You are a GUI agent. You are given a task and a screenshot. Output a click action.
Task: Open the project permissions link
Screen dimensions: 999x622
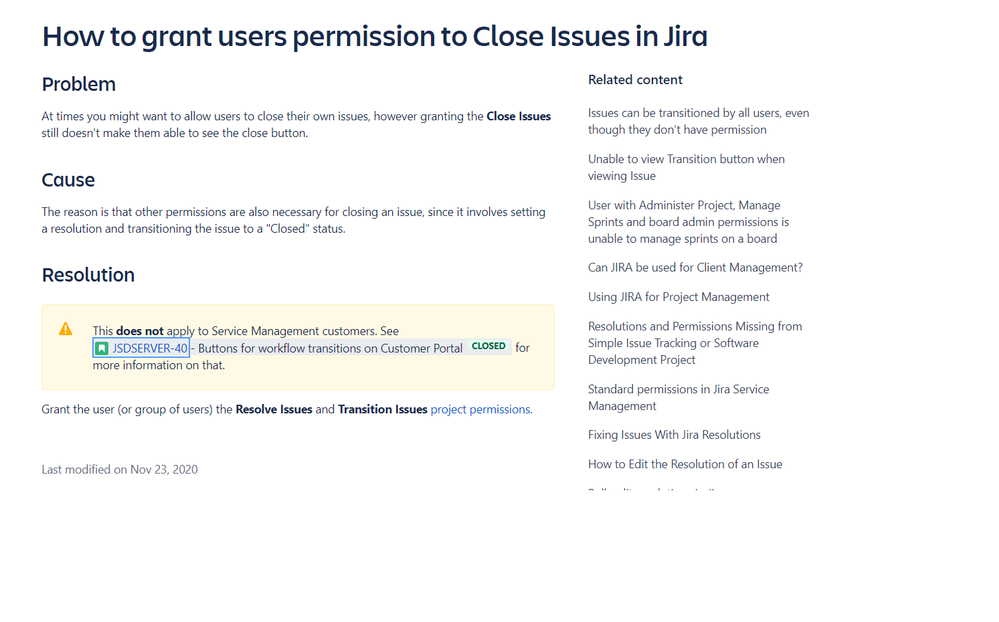[480, 409]
